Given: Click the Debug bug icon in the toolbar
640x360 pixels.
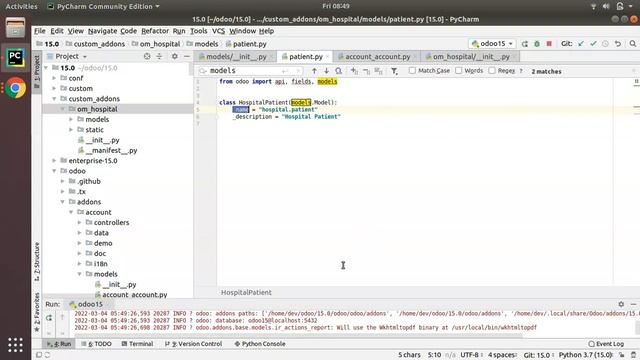Looking at the screenshot, I should 537,44.
